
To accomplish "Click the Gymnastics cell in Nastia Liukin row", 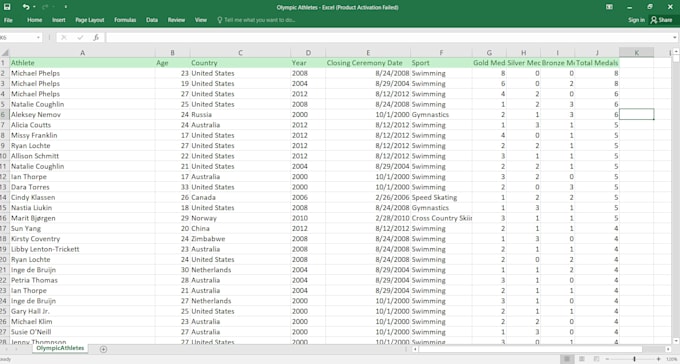I will pyautogui.click(x=441, y=208).
